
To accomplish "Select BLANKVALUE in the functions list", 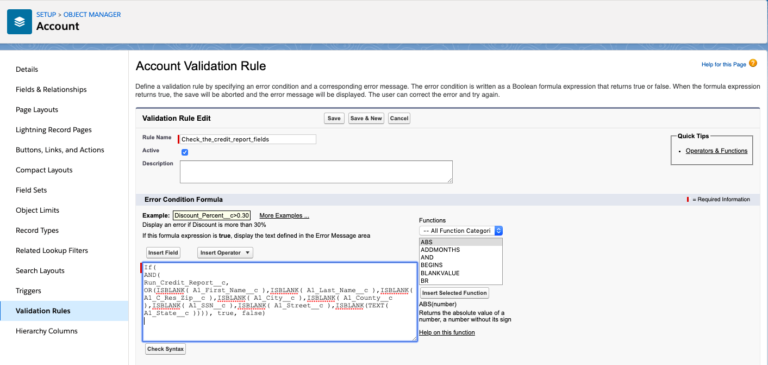I will [x=460, y=272].
